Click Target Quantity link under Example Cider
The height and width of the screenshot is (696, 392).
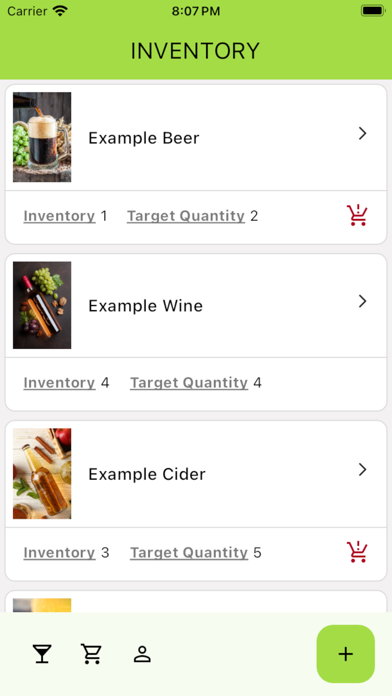pyautogui.click(x=189, y=553)
